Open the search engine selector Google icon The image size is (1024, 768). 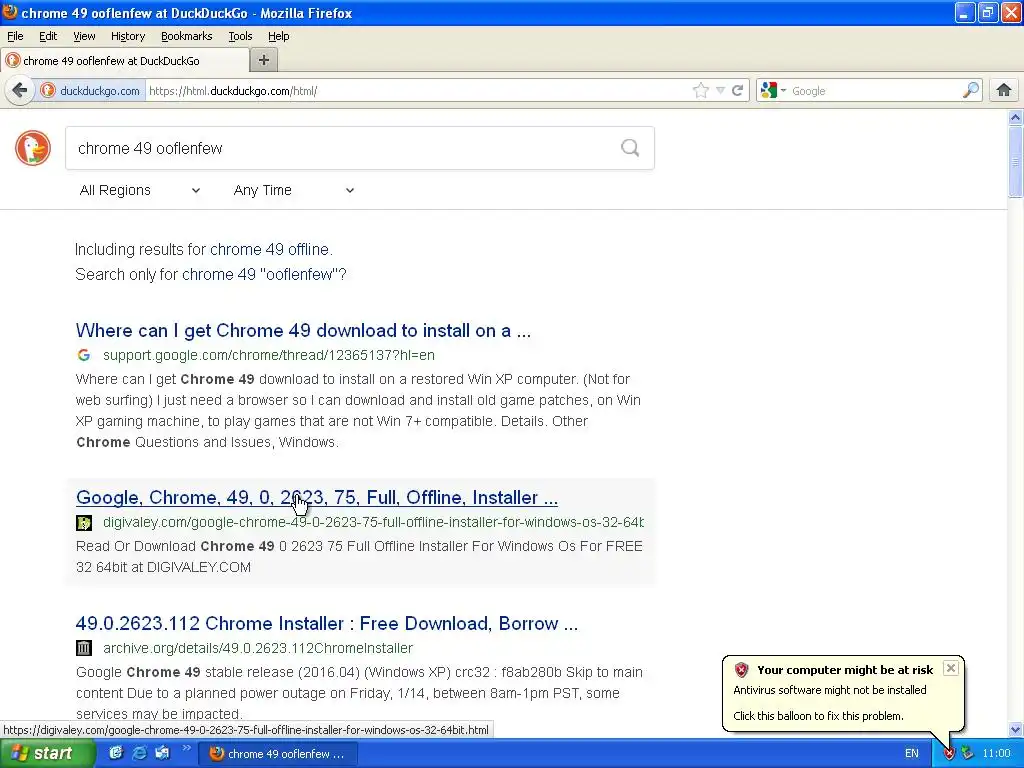(x=769, y=90)
